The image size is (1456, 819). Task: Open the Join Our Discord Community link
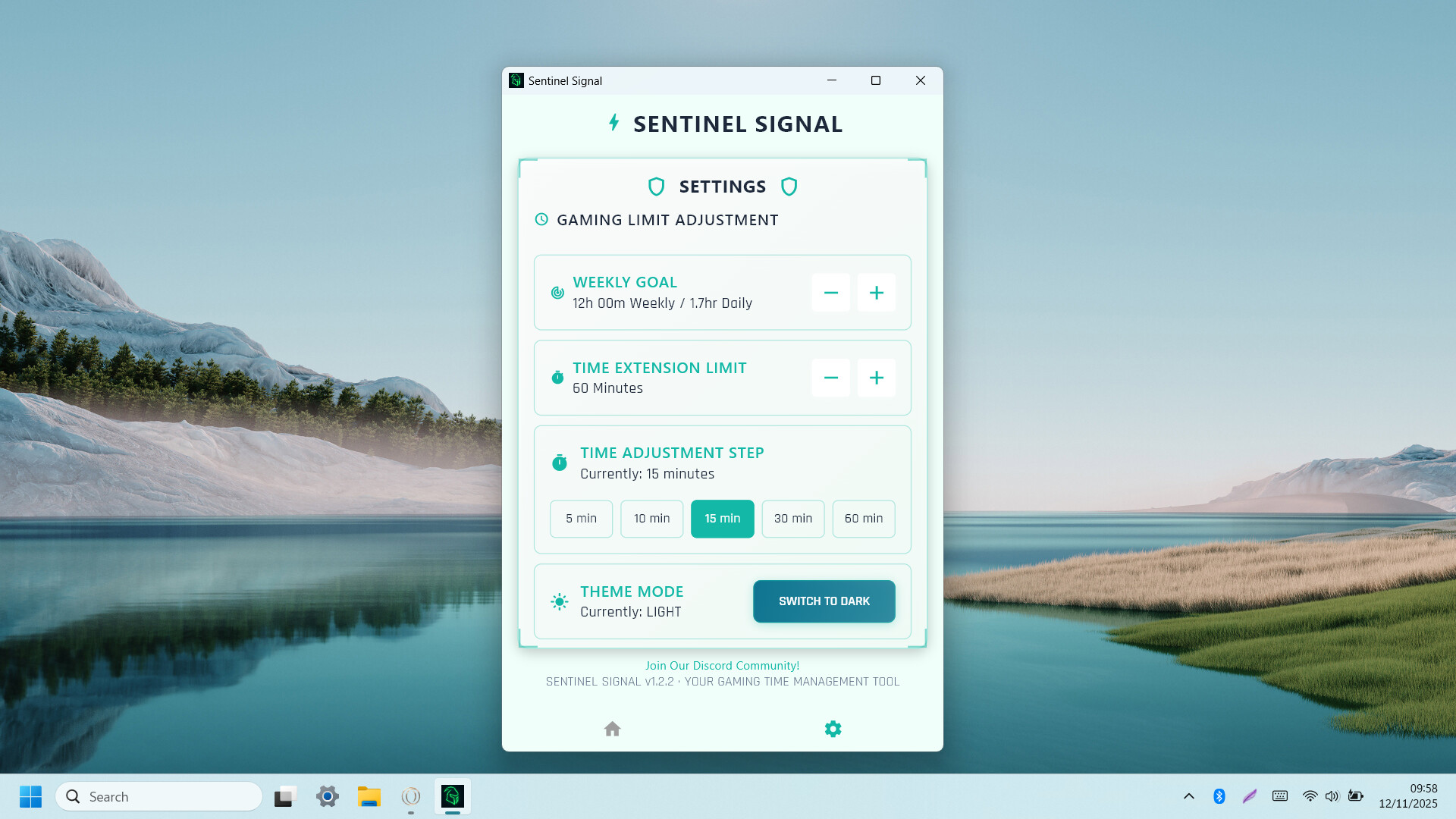721,665
